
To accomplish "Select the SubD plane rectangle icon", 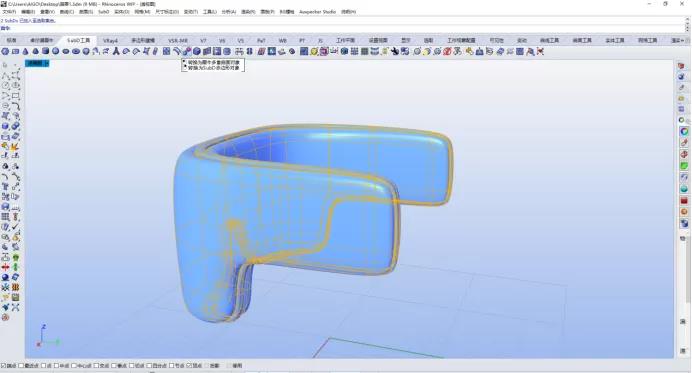I will click(15, 51).
